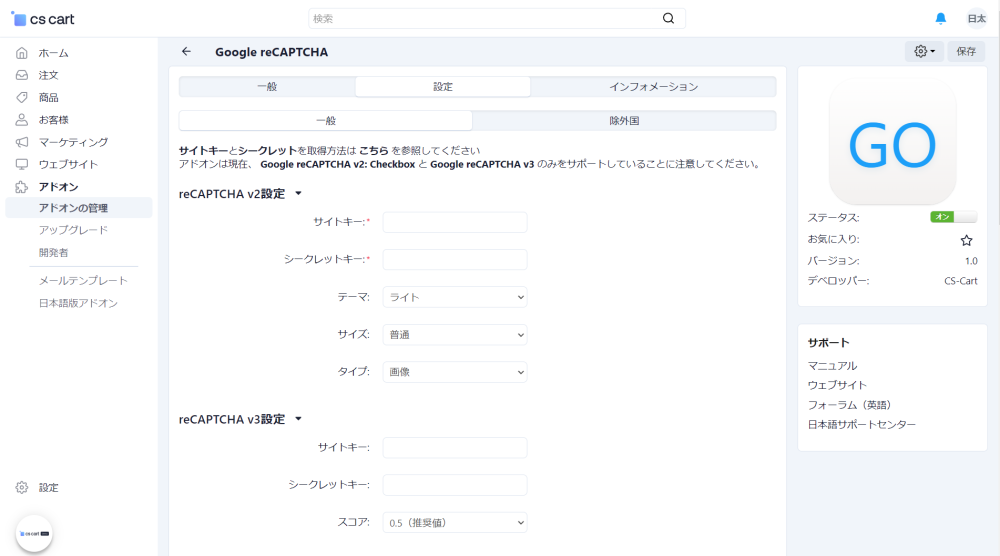Screen dimensions: 1000x556
Task: Open the スコア dropdown
Action: click(455, 523)
